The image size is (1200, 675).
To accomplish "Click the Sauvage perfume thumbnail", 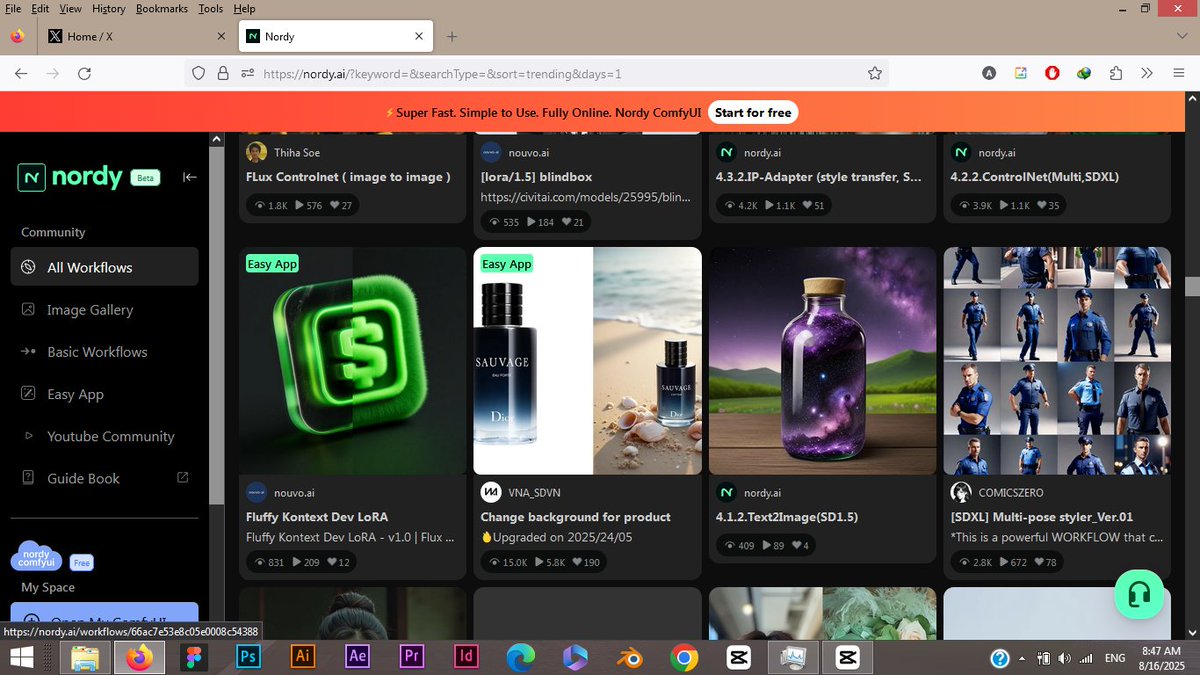I will (x=588, y=361).
